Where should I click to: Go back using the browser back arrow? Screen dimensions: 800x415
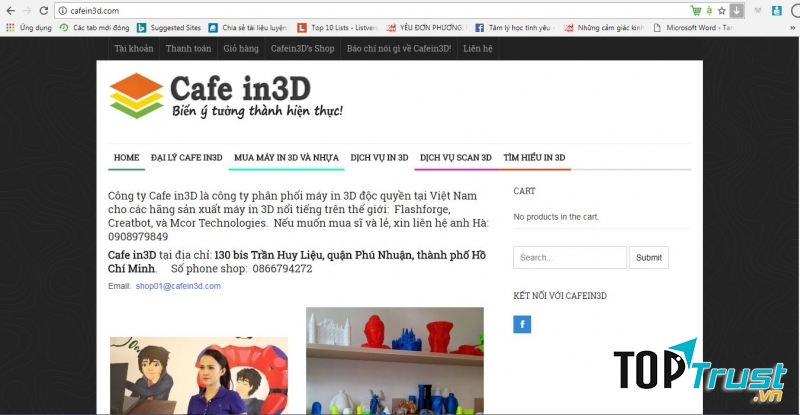10,11
